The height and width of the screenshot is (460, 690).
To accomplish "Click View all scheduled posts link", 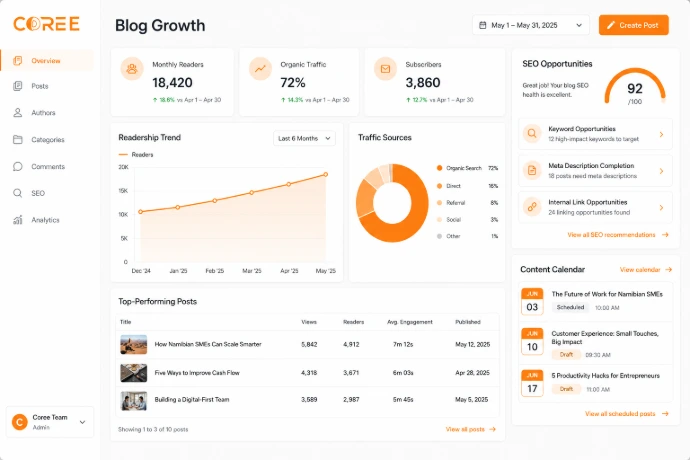I will (620, 414).
